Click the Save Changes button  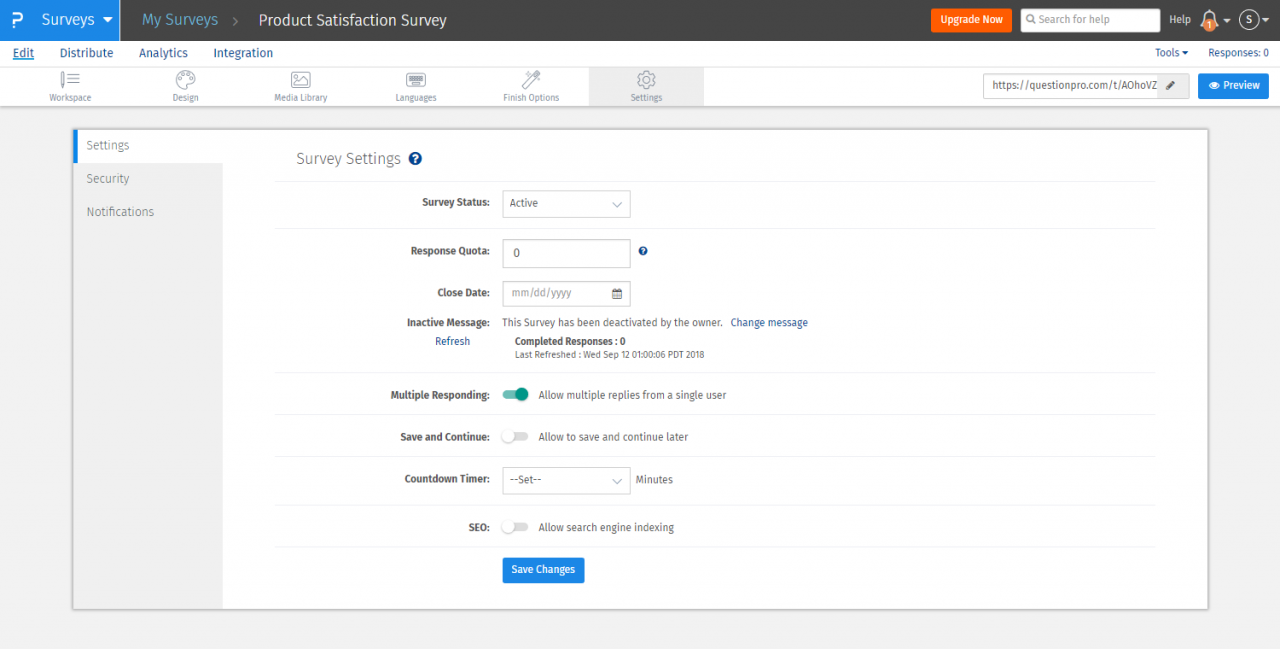543,570
